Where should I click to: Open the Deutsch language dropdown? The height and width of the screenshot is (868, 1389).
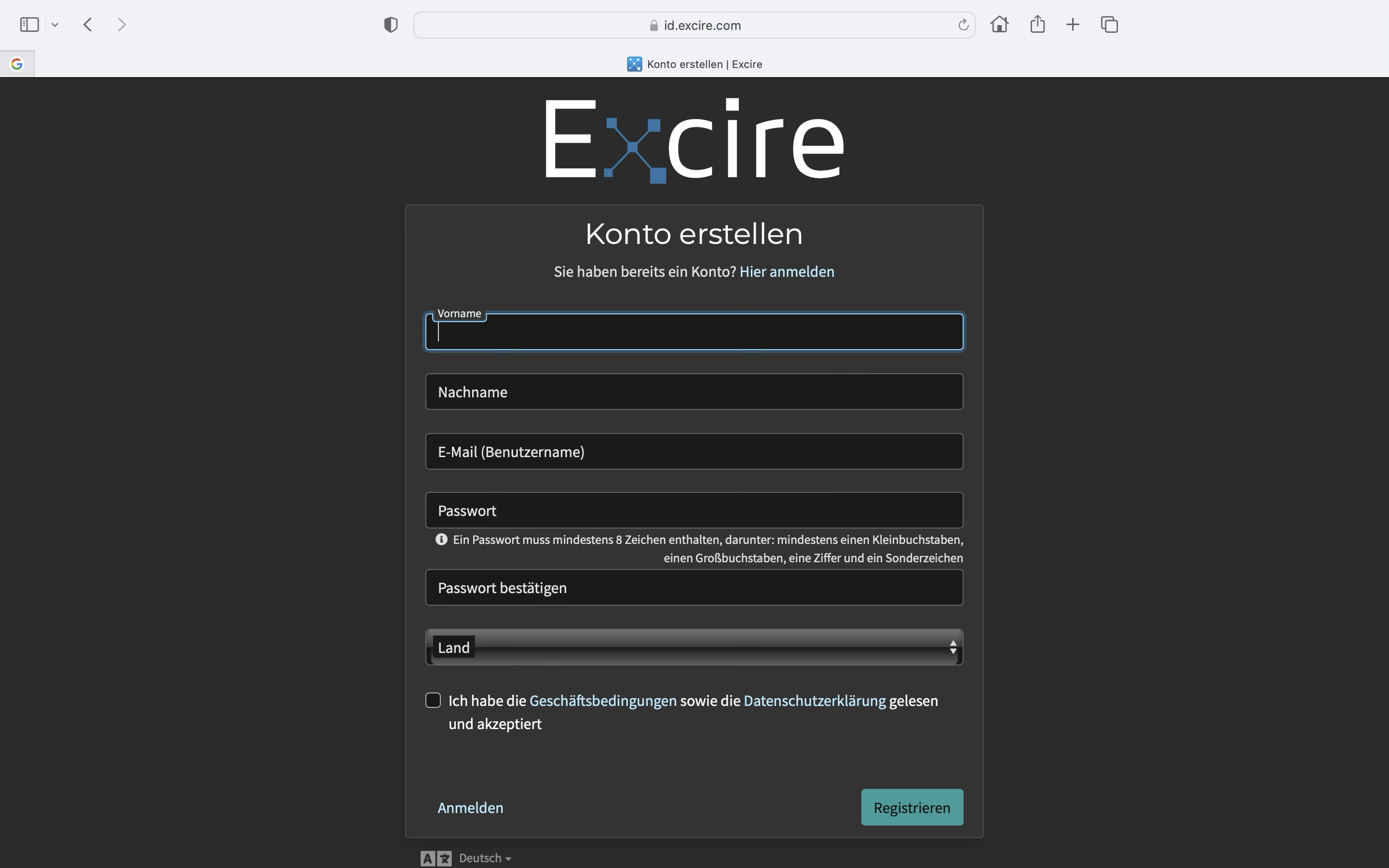click(x=485, y=858)
